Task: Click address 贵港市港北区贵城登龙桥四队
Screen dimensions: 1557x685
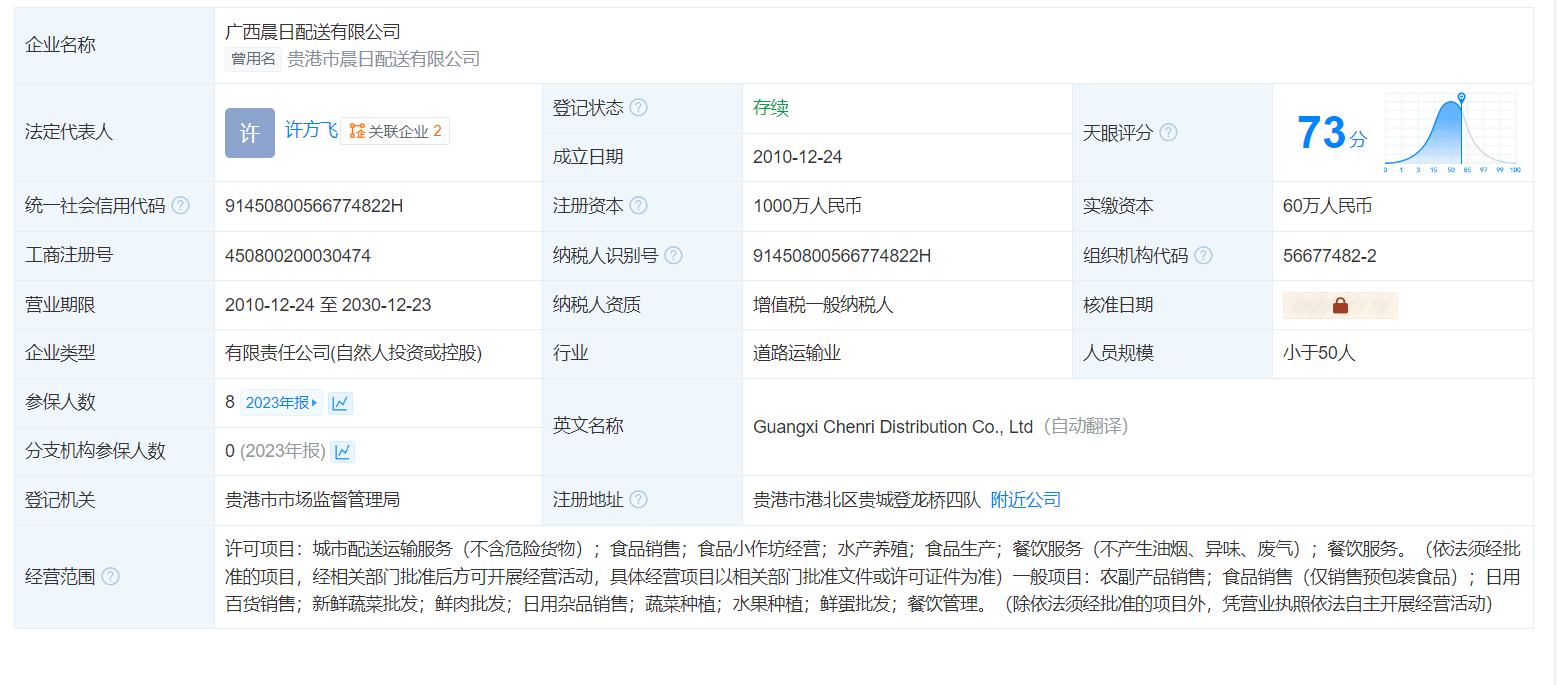Action: click(x=867, y=500)
